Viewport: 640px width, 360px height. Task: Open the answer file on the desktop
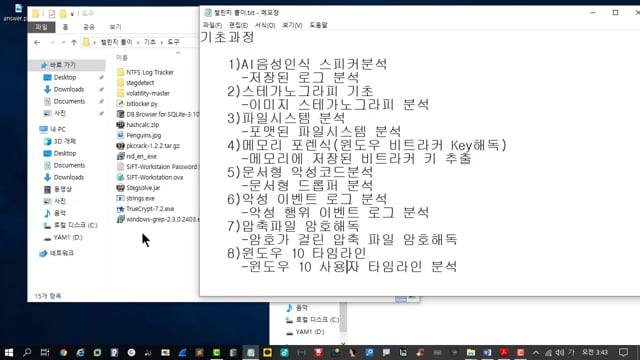[16, 12]
